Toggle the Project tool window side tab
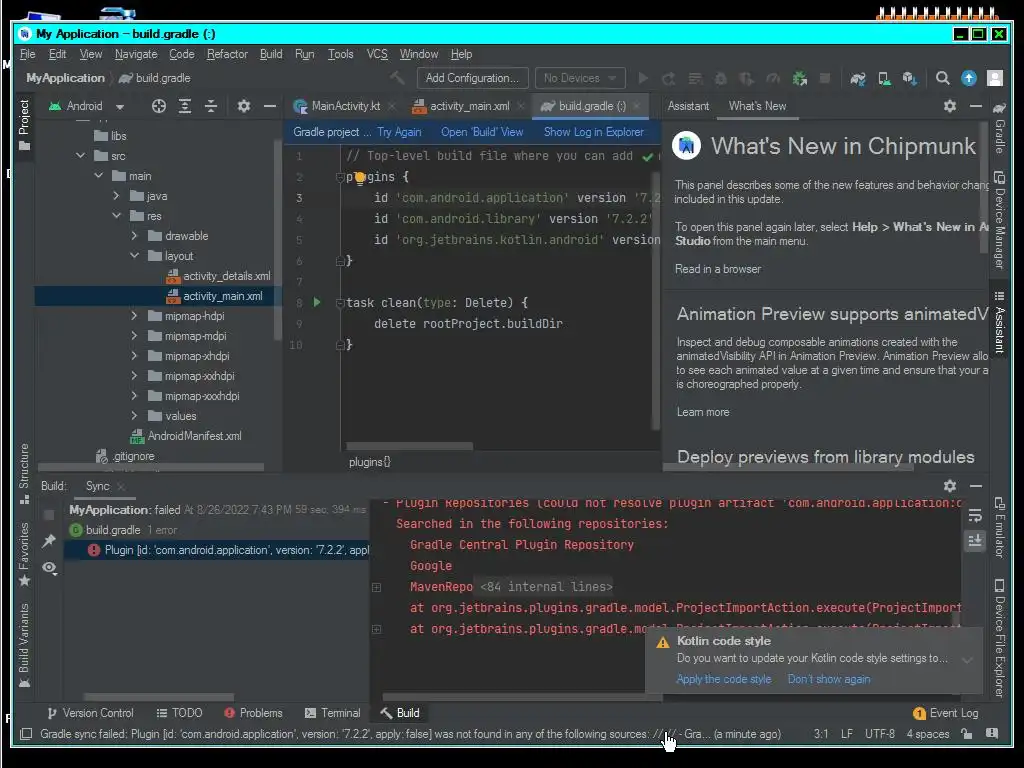Image resolution: width=1024 pixels, height=768 pixels. point(24,125)
